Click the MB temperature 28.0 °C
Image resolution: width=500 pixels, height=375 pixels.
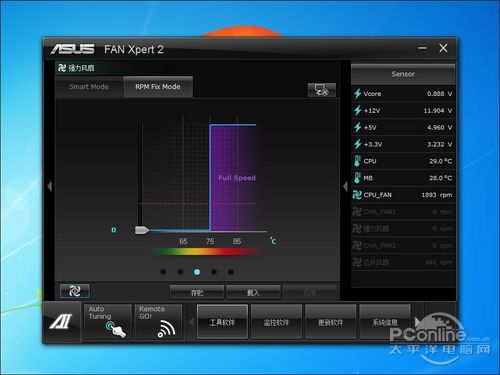tap(440, 178)
